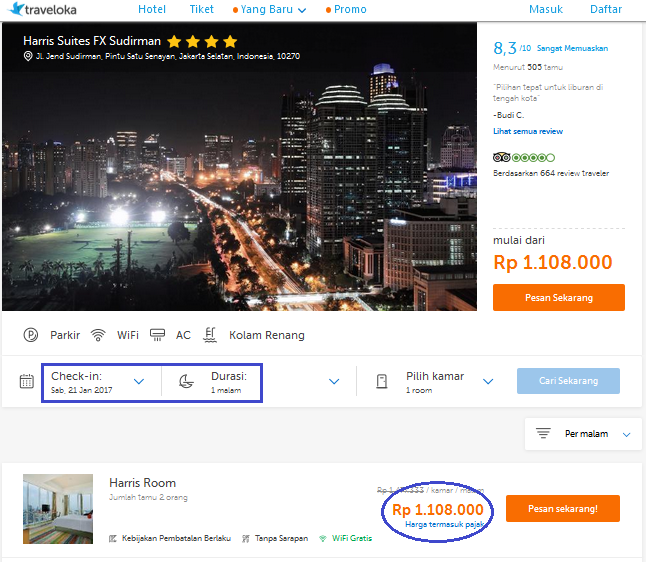The image size is (646, 562).
Task: Click Masuk to log in
Action: (545, 9)
